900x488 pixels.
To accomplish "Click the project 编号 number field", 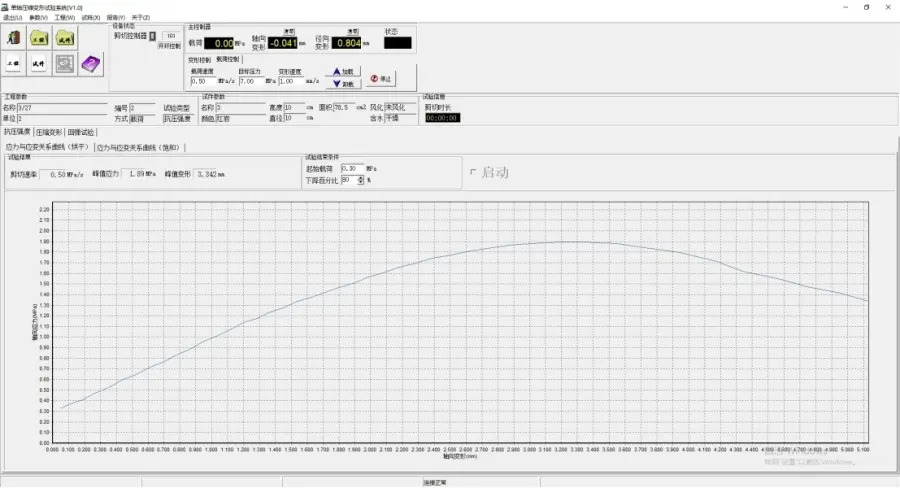I will tap(142, 108).
